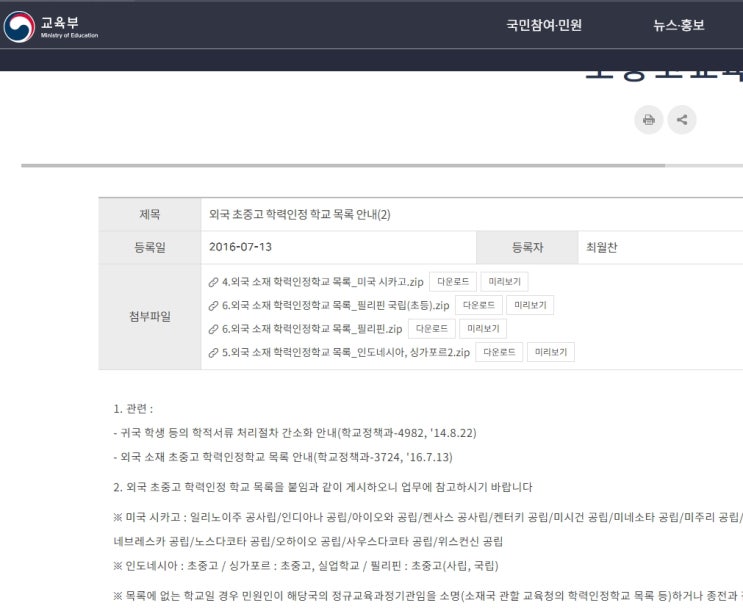
Task: Click paragraph 2 about 붙임과 같이 게시
Action: coord(323,487)
